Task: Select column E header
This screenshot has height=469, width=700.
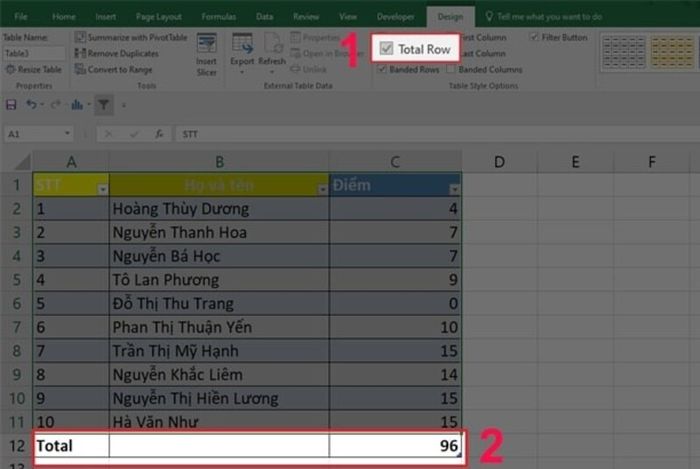Action: point(575,162)
